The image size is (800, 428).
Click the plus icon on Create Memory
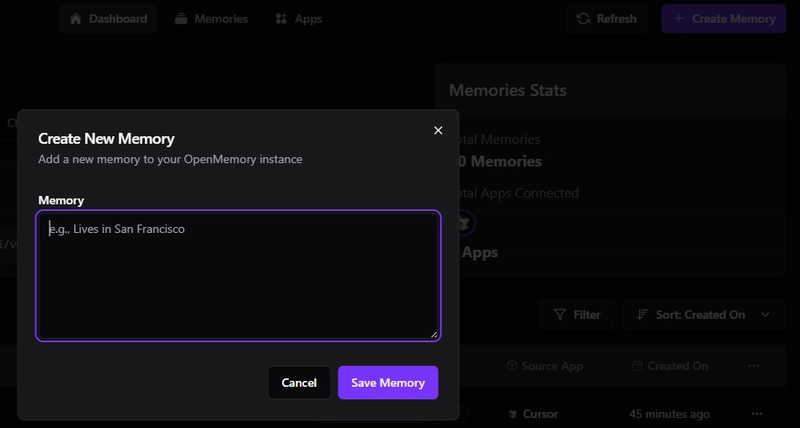coord(680,18)
